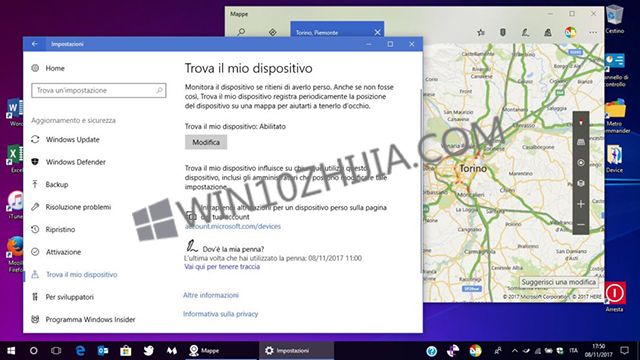Zoom out on the map

pos(581,224)
